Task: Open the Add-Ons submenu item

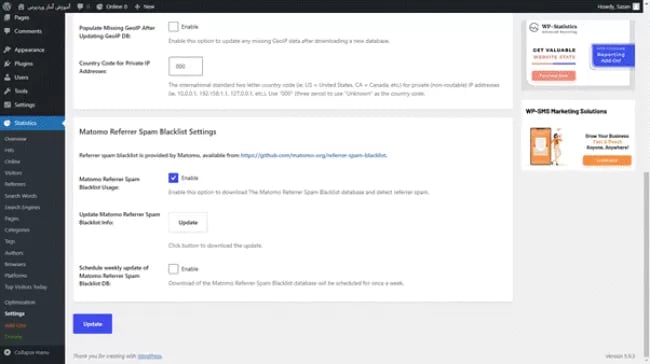Action: tap(15, 325)
